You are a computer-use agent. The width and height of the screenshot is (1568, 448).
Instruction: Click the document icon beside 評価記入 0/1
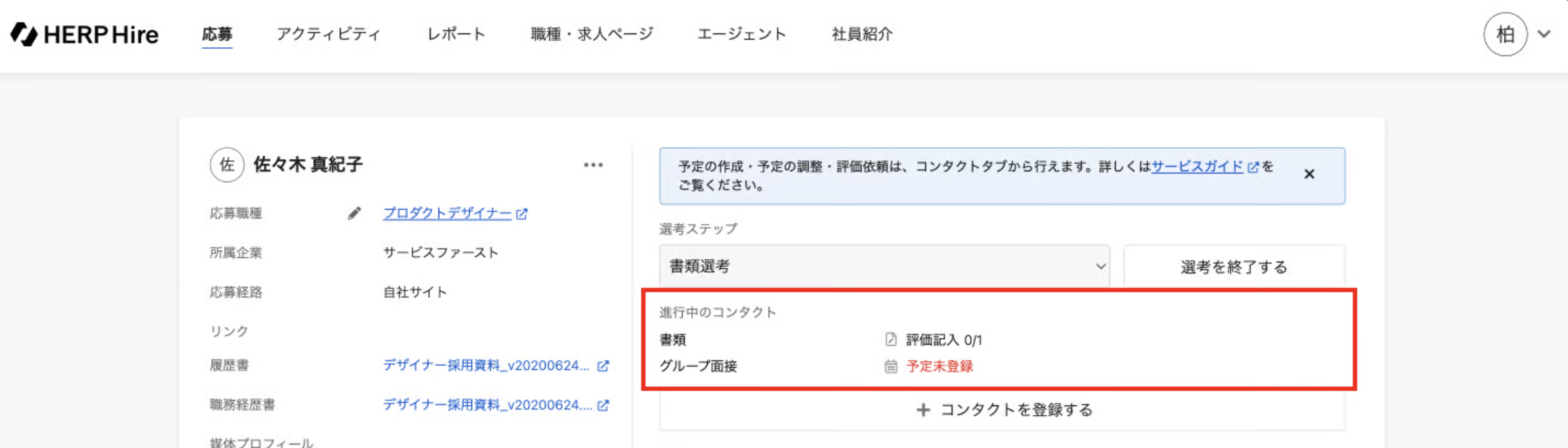[x=891, y=340]
